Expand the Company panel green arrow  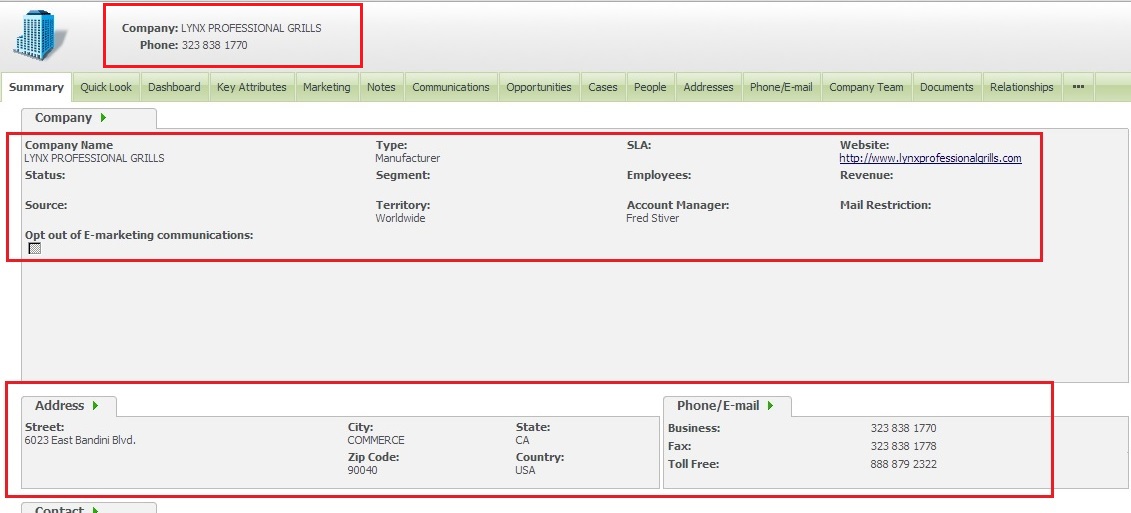point(104,118)
